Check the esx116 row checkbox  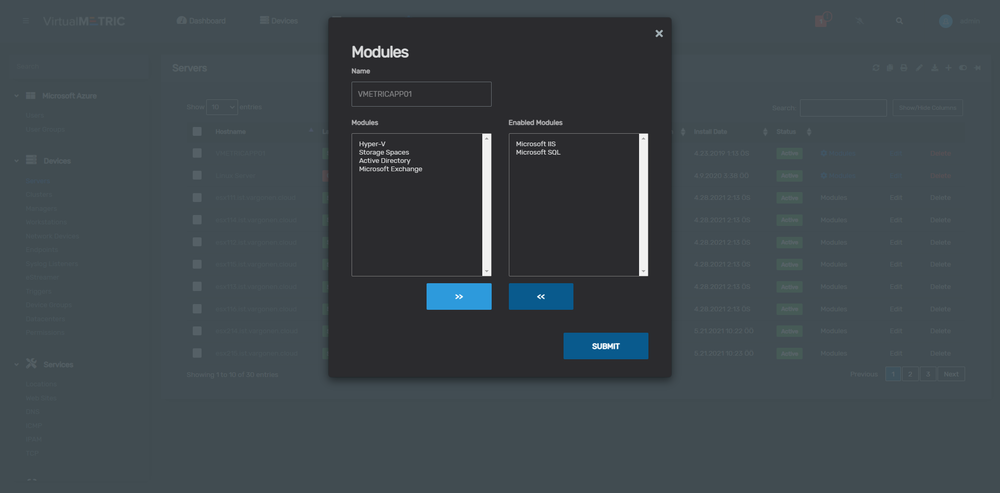pos(197,309)
